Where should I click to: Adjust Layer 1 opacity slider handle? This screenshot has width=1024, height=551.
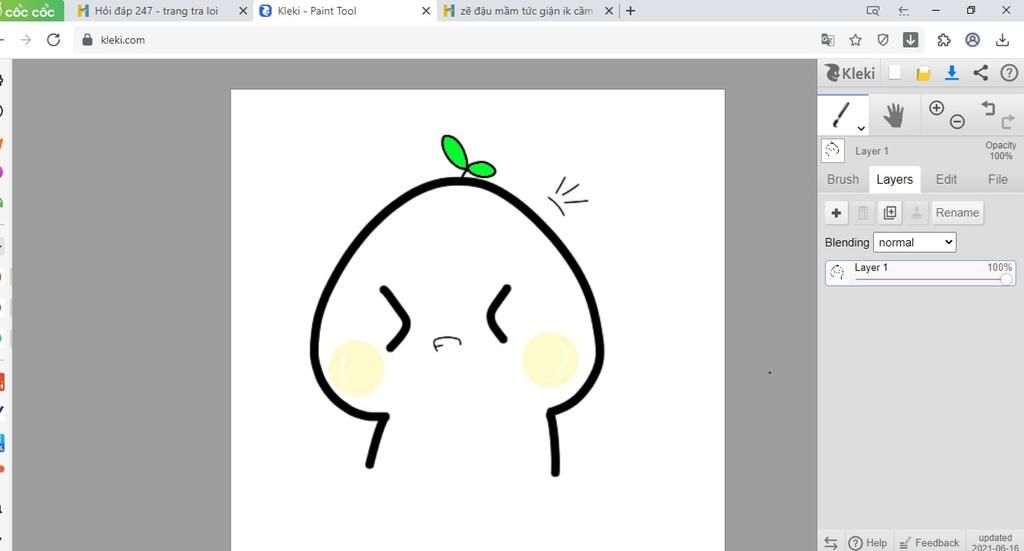pyautogui.click(x=1006, y=279)
